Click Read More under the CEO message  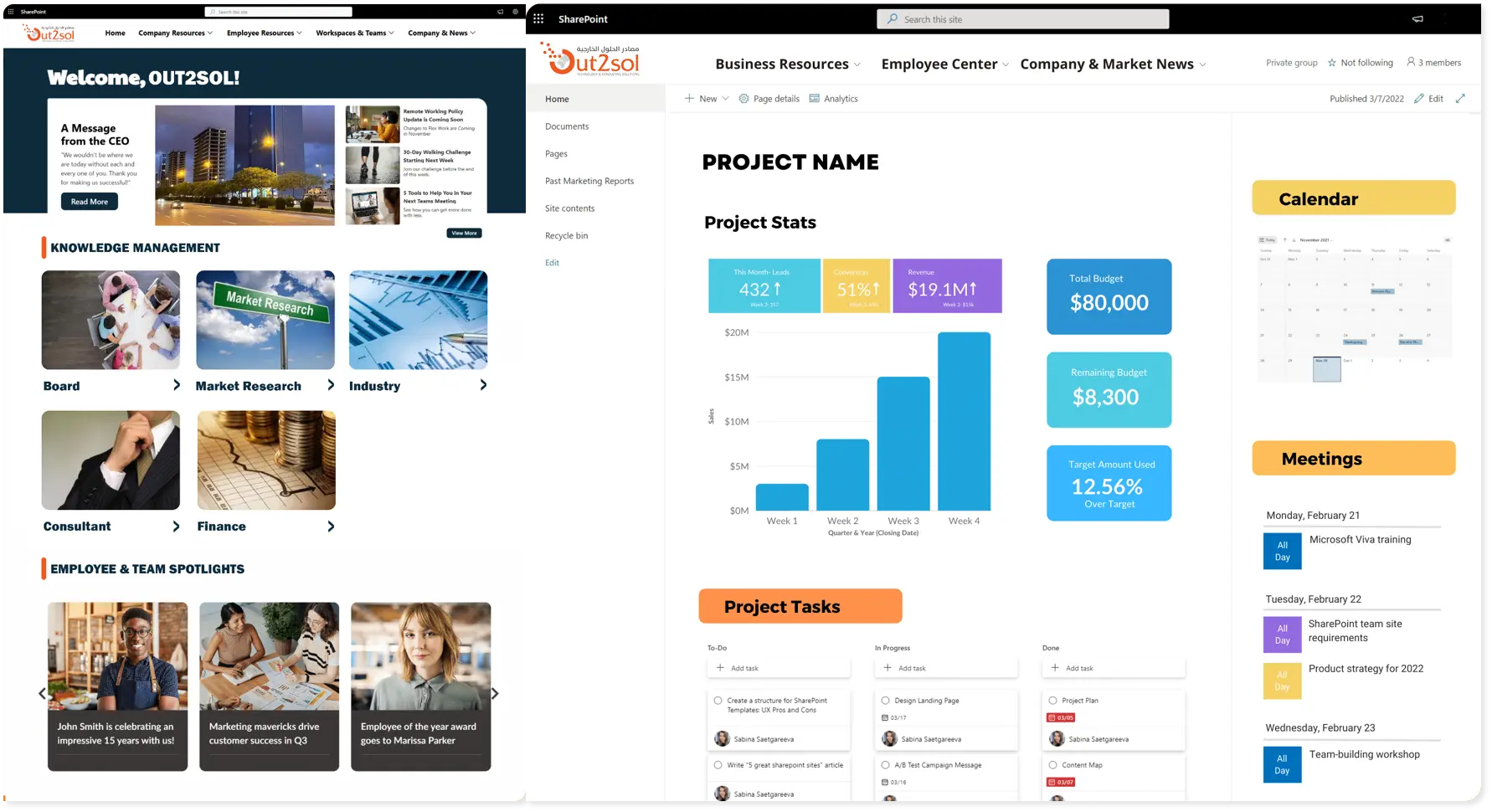88,201
